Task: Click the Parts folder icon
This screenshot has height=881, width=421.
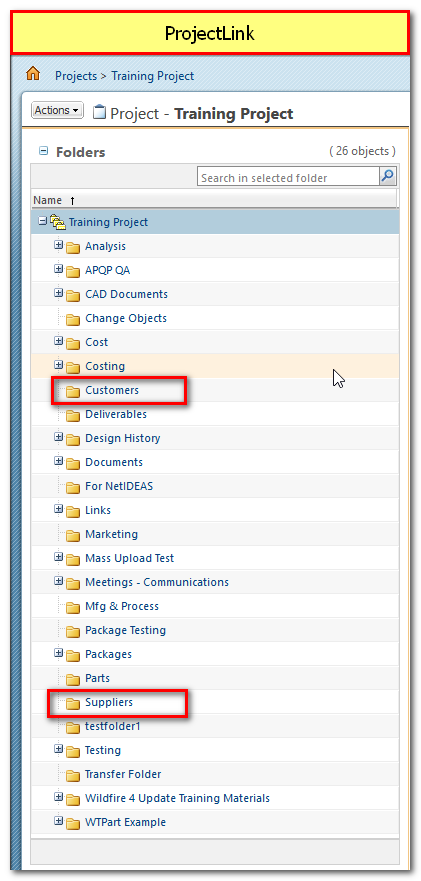Action: 73,679
